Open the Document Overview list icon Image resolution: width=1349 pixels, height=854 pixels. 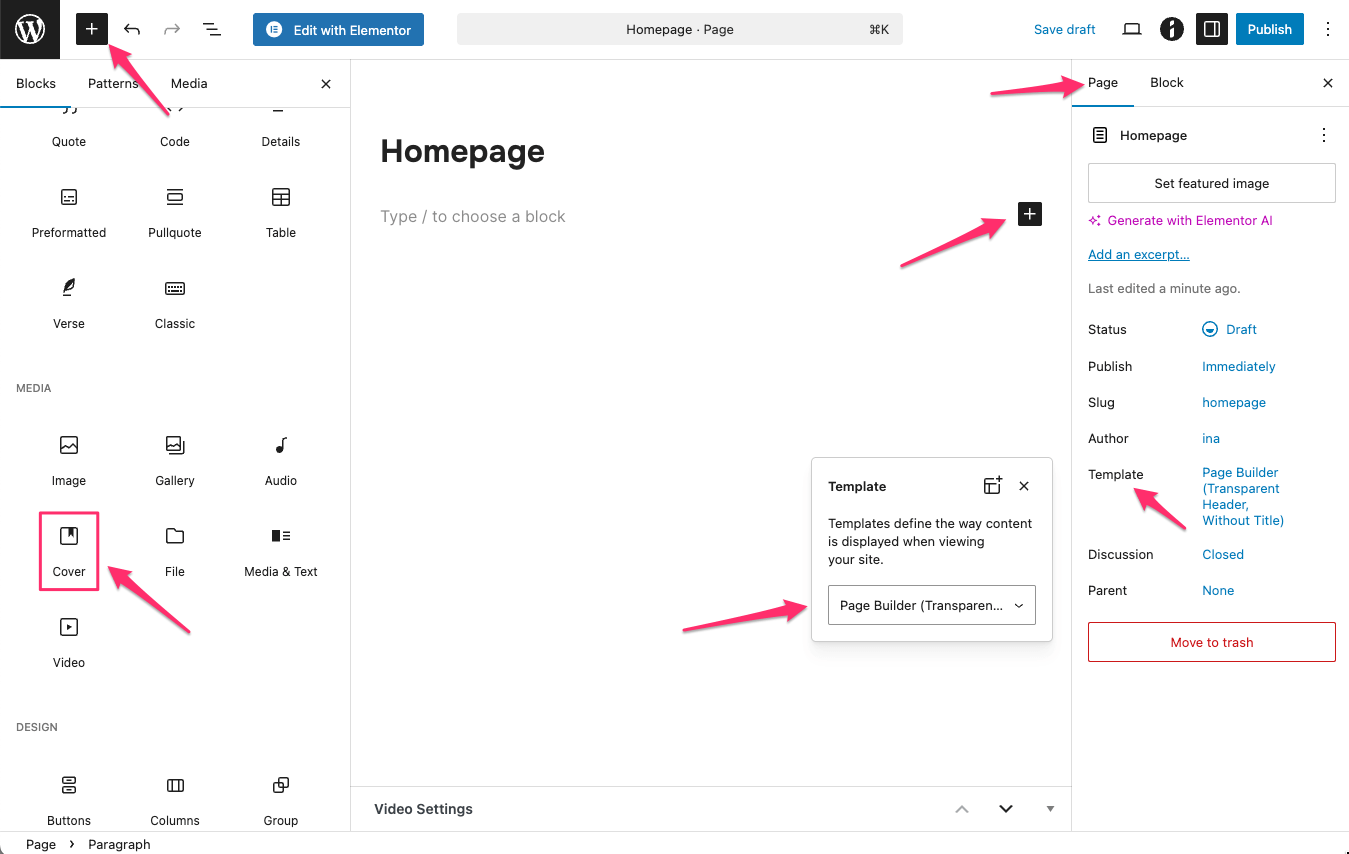[212, 30]
